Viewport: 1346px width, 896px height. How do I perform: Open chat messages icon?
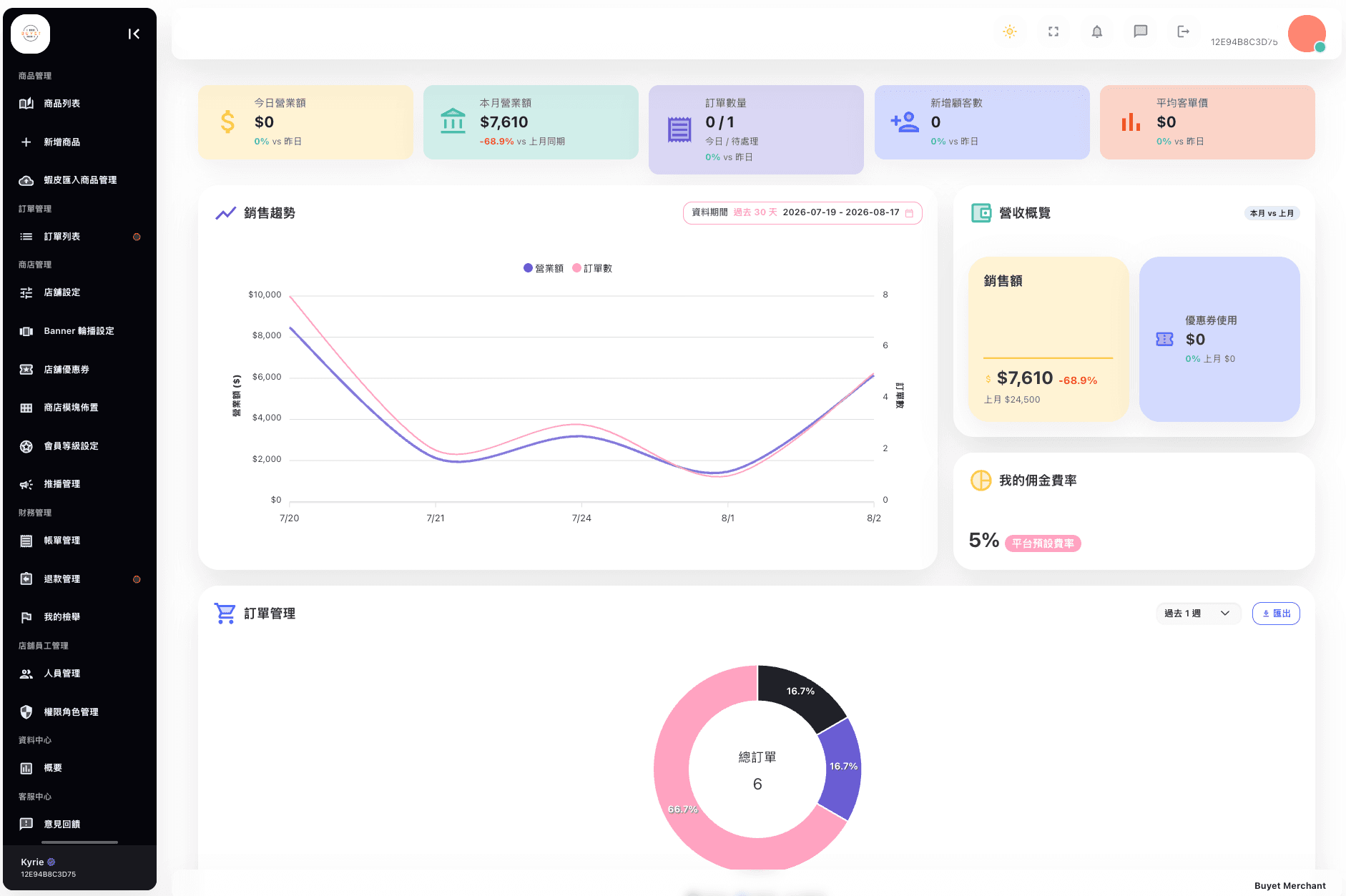coord(1141,31)
